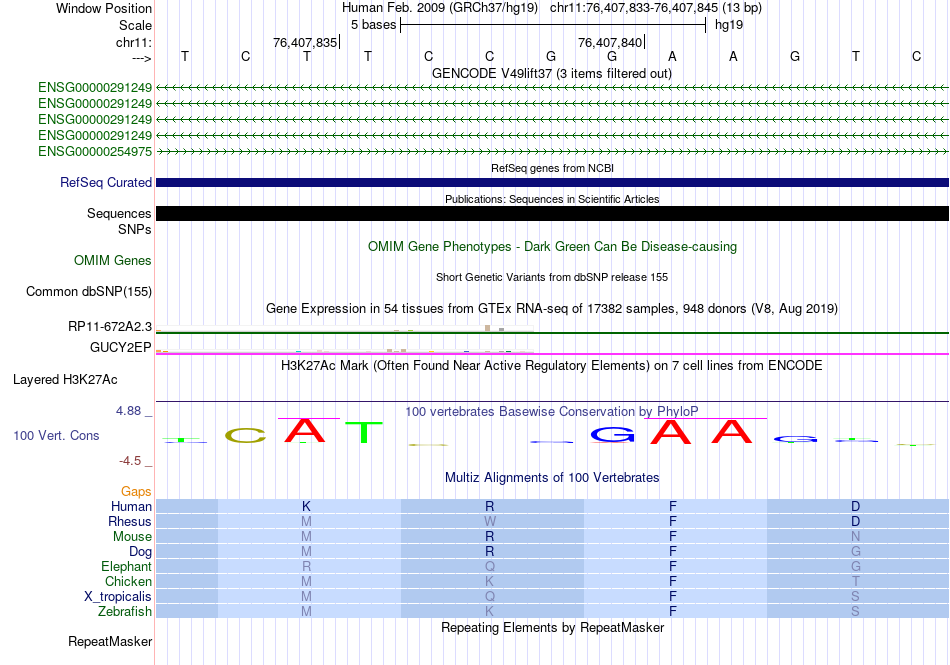
Task: Click the Layered H3K27Ac label
Action: 65,380
